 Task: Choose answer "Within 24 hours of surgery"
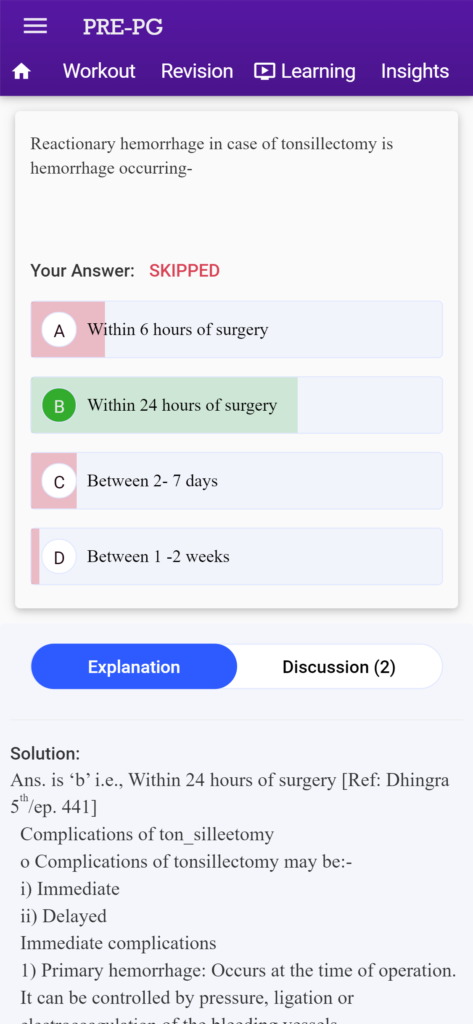tap(236, 406)
